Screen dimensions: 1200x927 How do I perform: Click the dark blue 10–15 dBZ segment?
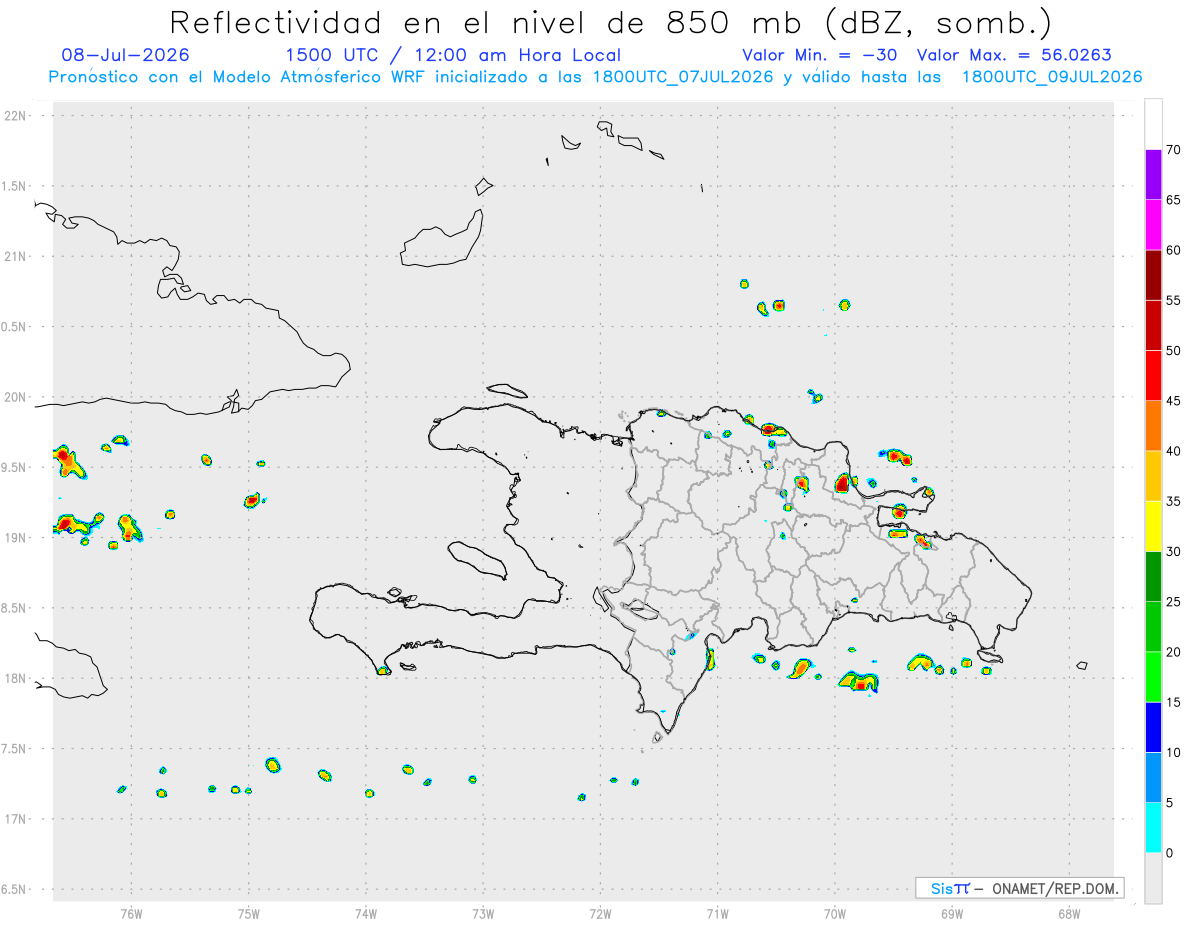tap(1153, 727)
